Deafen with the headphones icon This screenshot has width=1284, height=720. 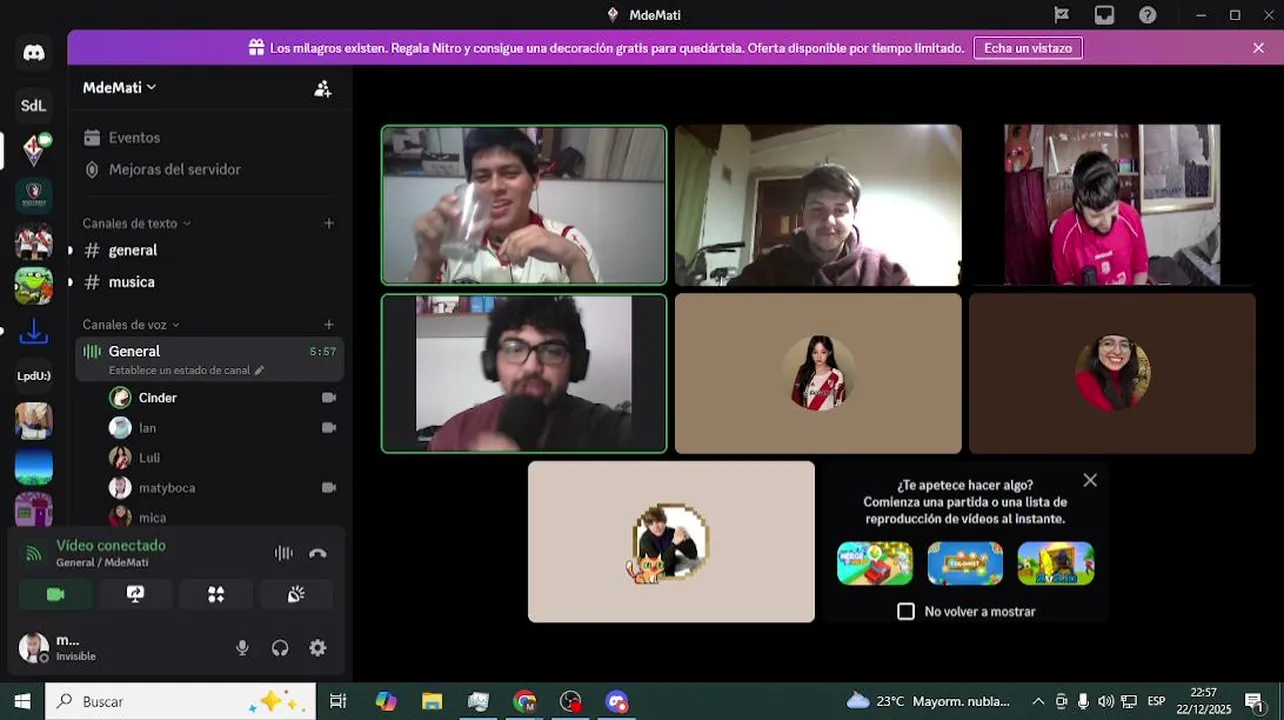[280, 648]
